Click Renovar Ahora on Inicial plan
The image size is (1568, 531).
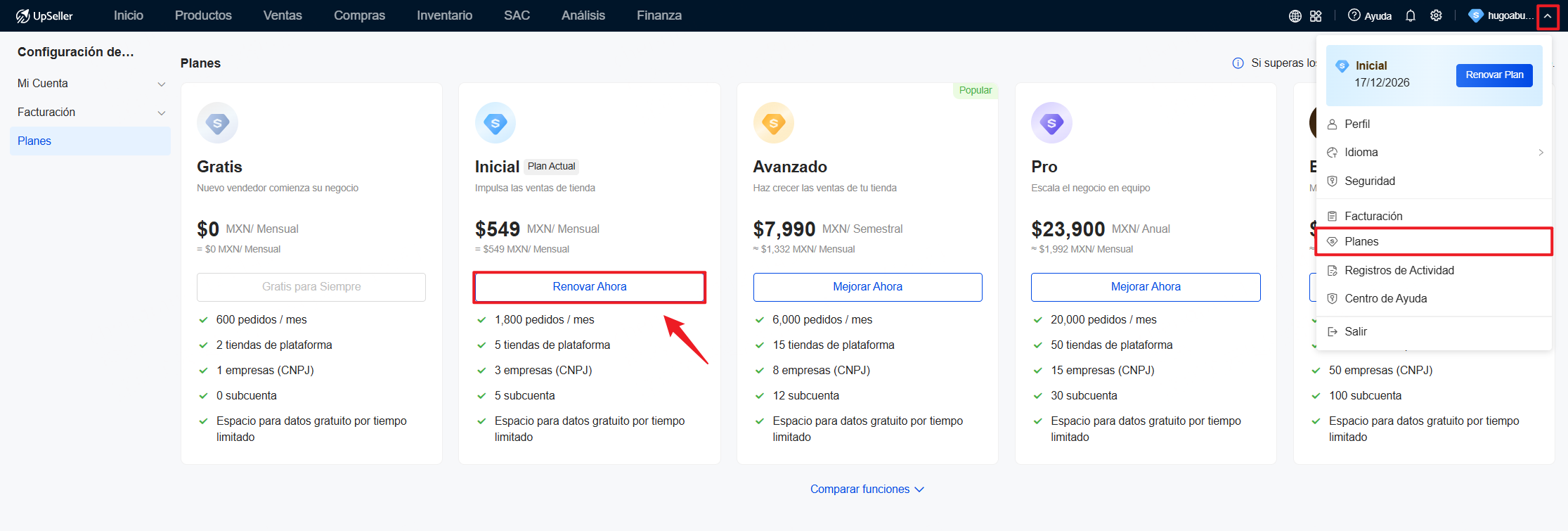590,287
